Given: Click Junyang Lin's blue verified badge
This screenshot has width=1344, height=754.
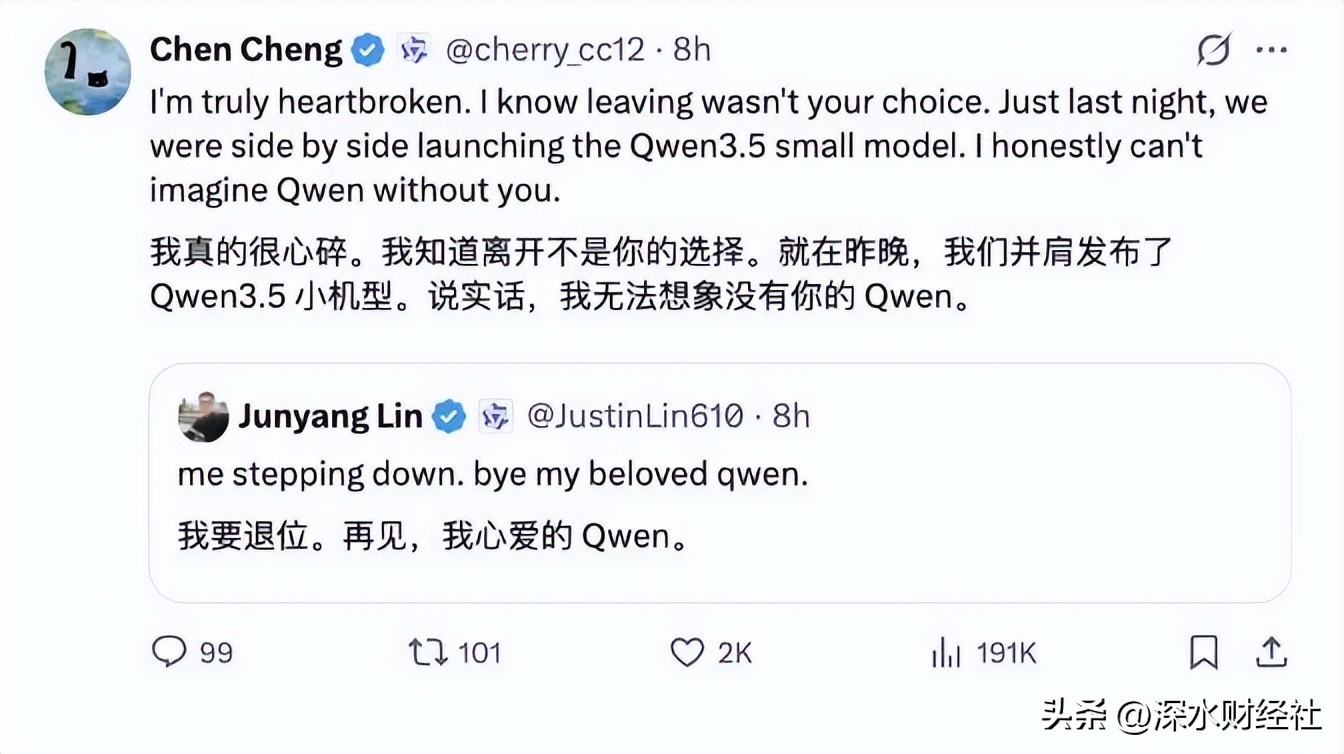Looking at the screenshot, I should click(449, 416).
